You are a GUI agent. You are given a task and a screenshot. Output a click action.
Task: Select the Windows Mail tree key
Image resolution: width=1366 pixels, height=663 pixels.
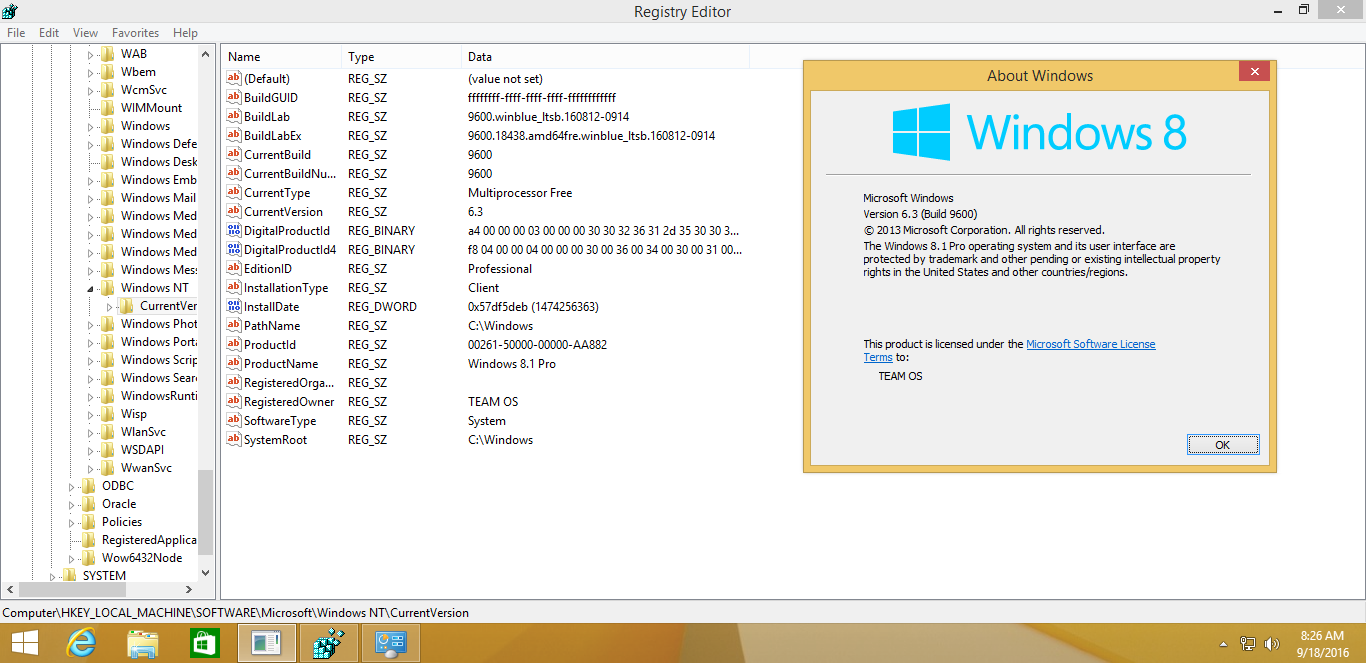[x=158, y=198]
